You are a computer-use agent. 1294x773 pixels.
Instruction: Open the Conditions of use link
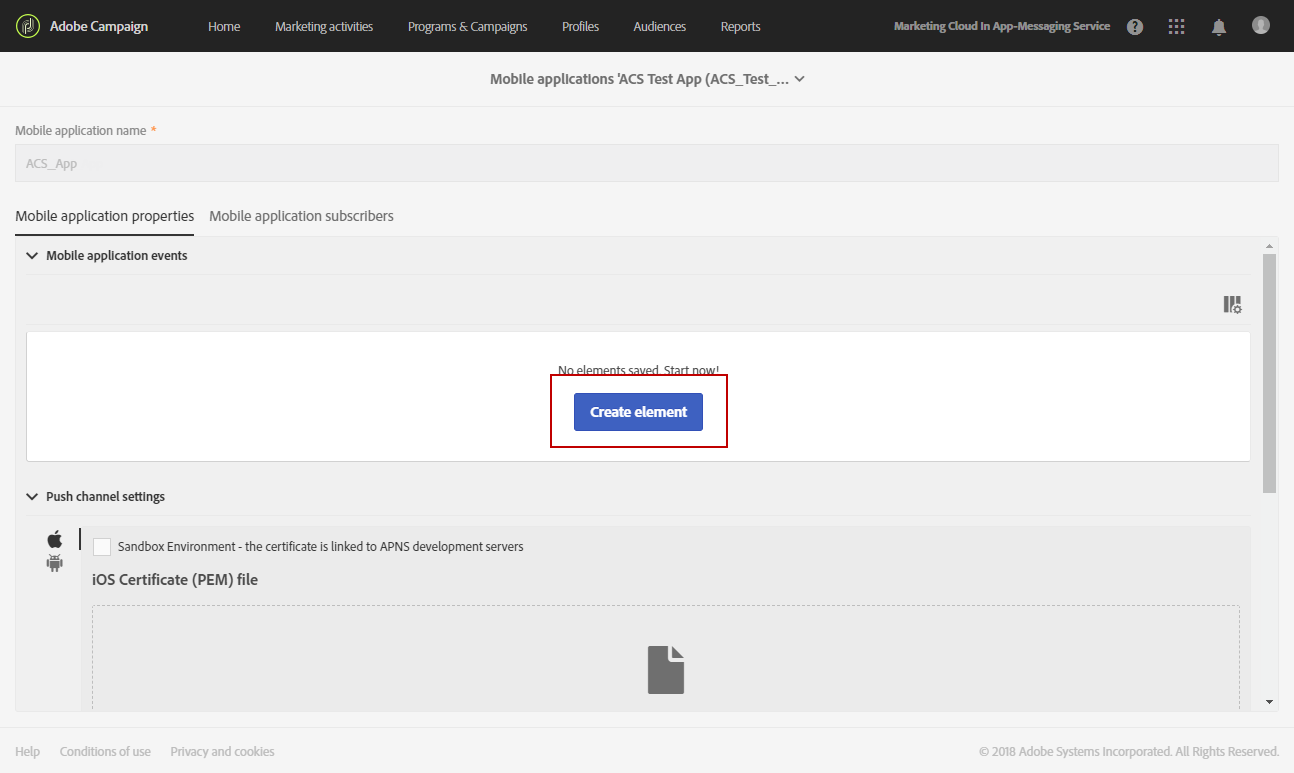tap(105, 752)
